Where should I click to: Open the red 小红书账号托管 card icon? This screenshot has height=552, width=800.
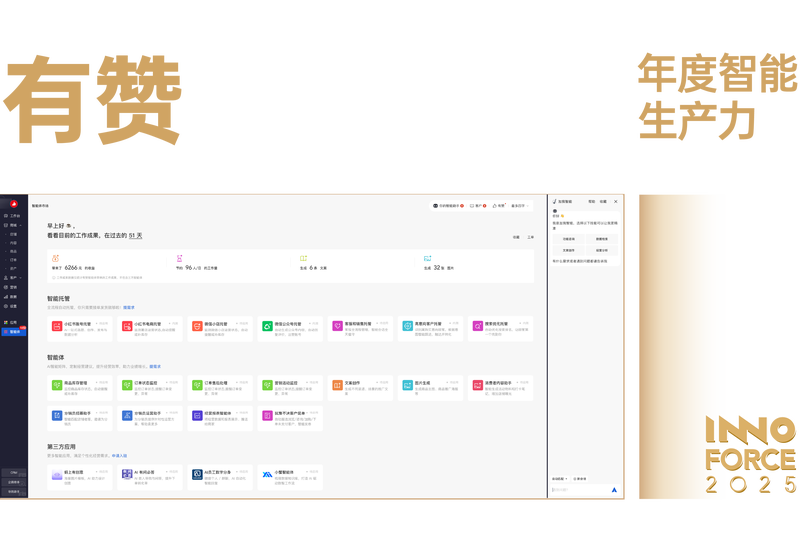click(57, 326)
